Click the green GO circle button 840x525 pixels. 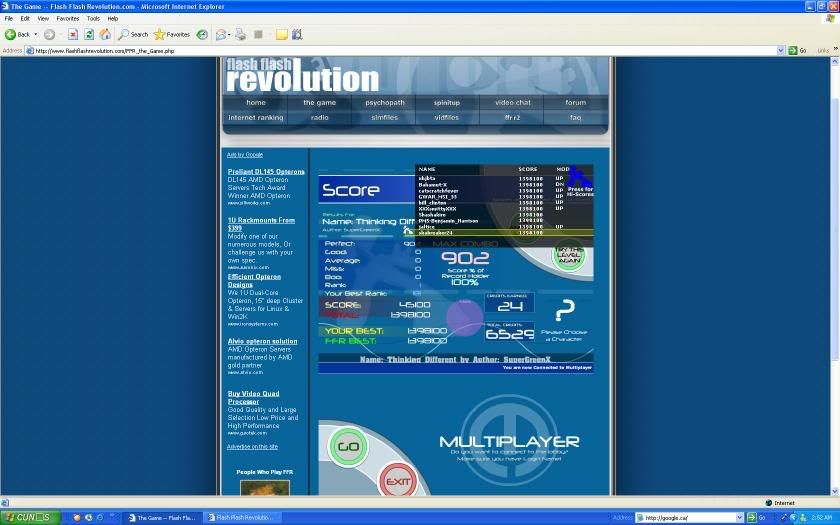point(348,446)
